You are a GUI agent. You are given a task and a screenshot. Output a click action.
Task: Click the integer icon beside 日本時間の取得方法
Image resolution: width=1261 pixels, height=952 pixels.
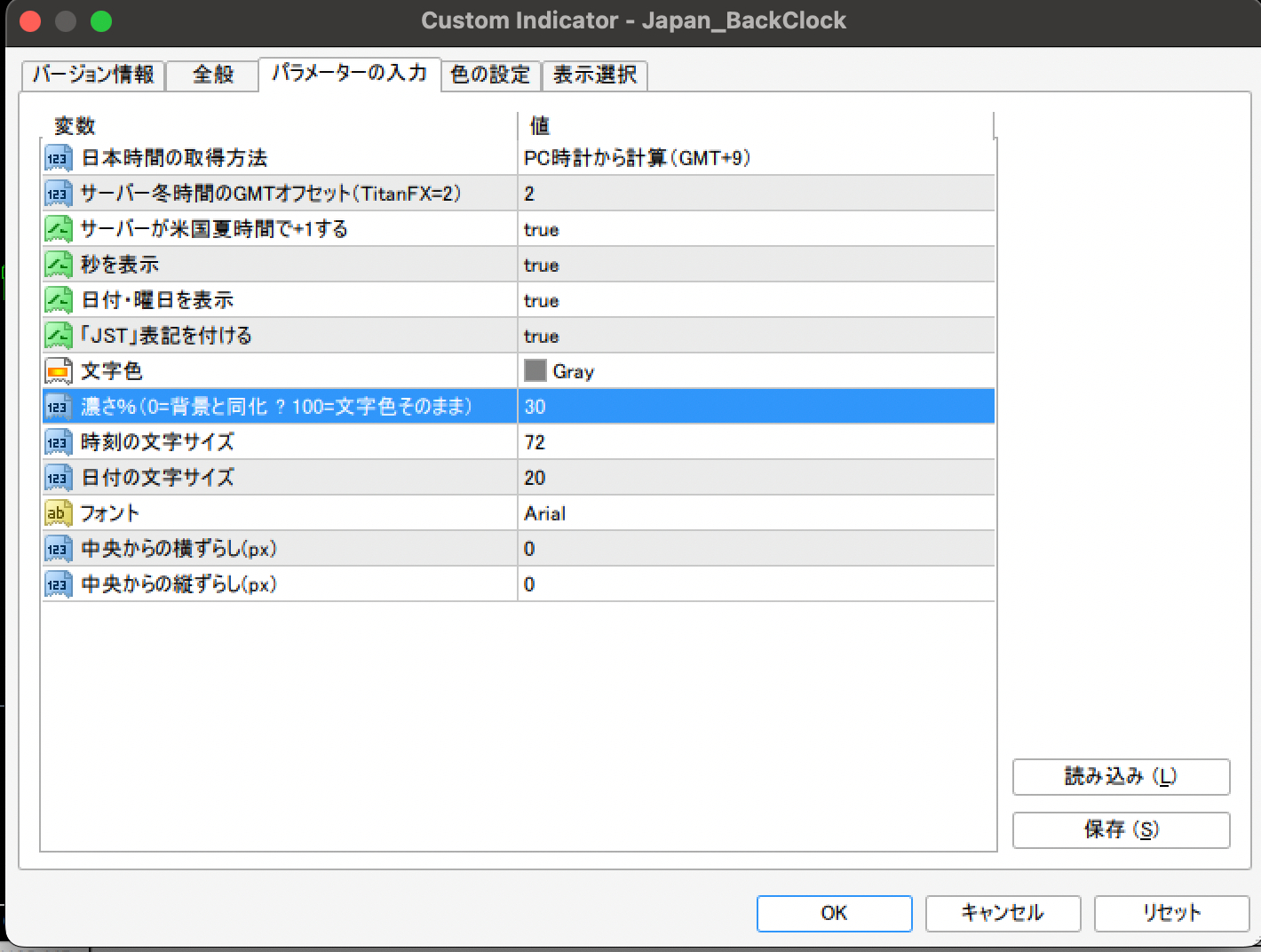(x=58, y=158)
